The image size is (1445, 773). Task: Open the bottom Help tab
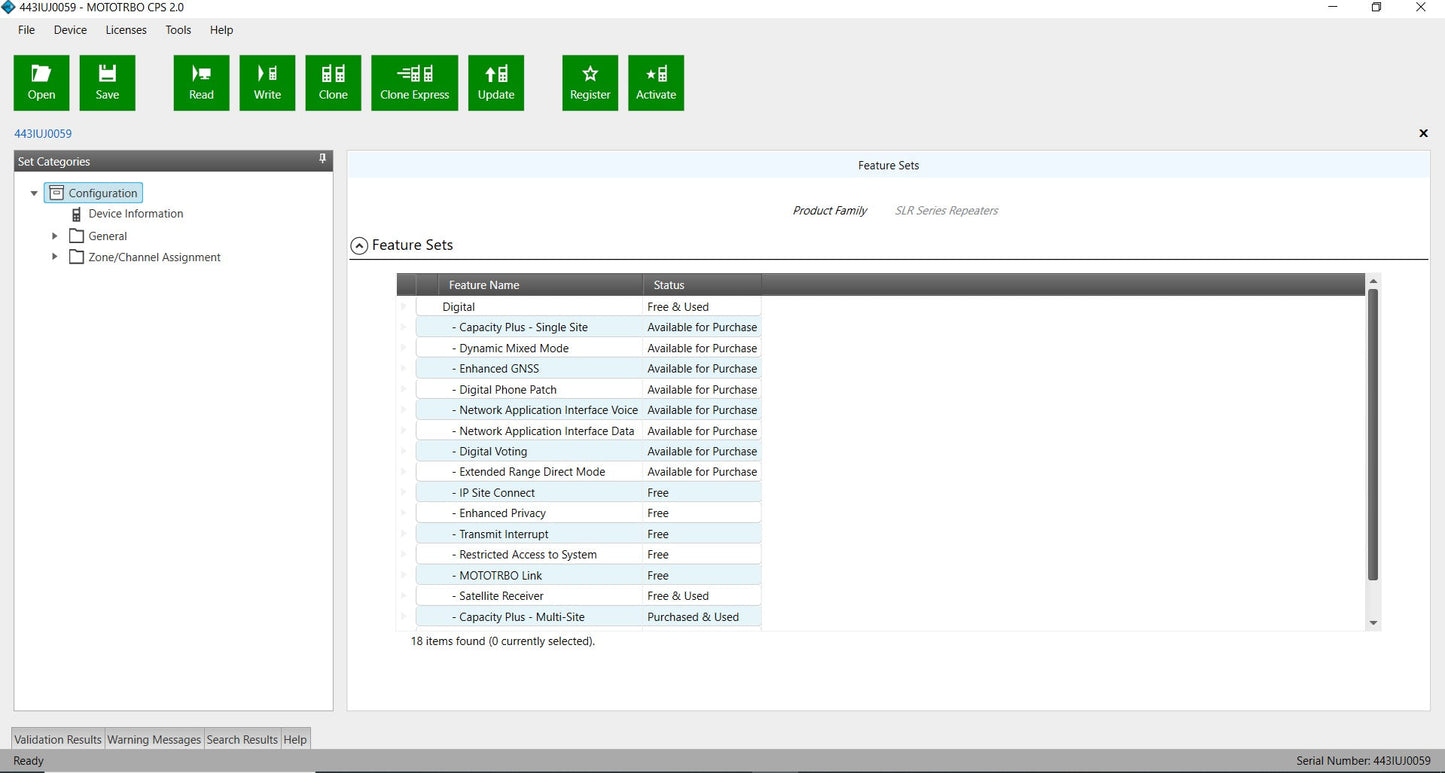(x=295, y=739)
